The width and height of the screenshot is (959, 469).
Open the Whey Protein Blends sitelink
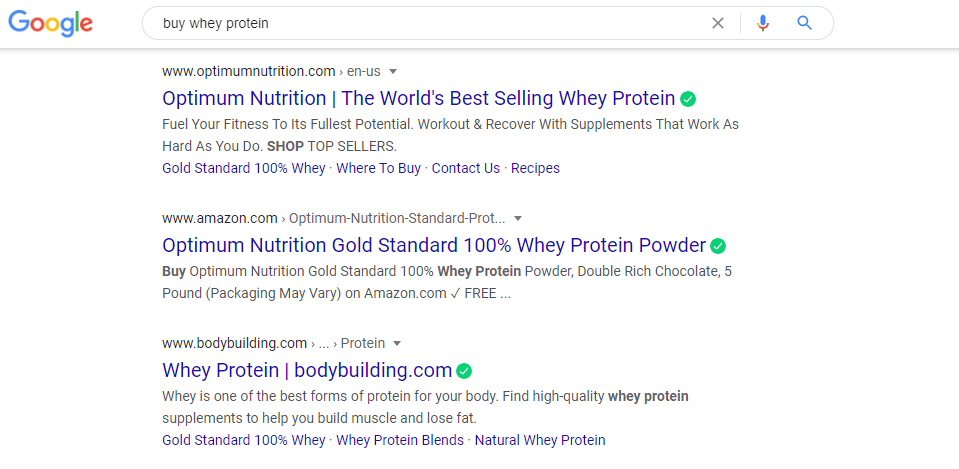(x=400, y=440)
